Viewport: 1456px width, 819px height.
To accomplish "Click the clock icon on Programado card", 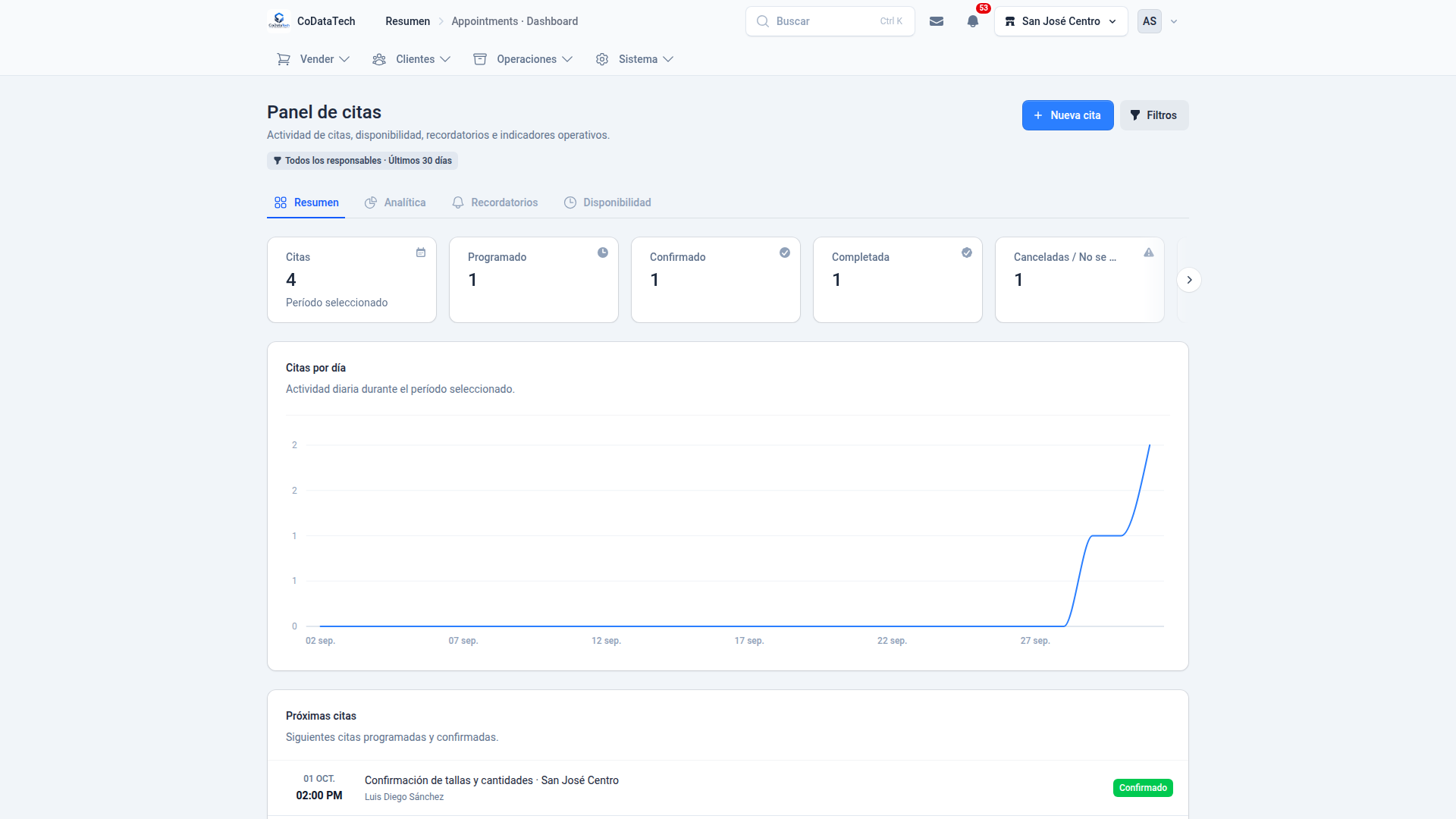I will (x=603, y=253).
